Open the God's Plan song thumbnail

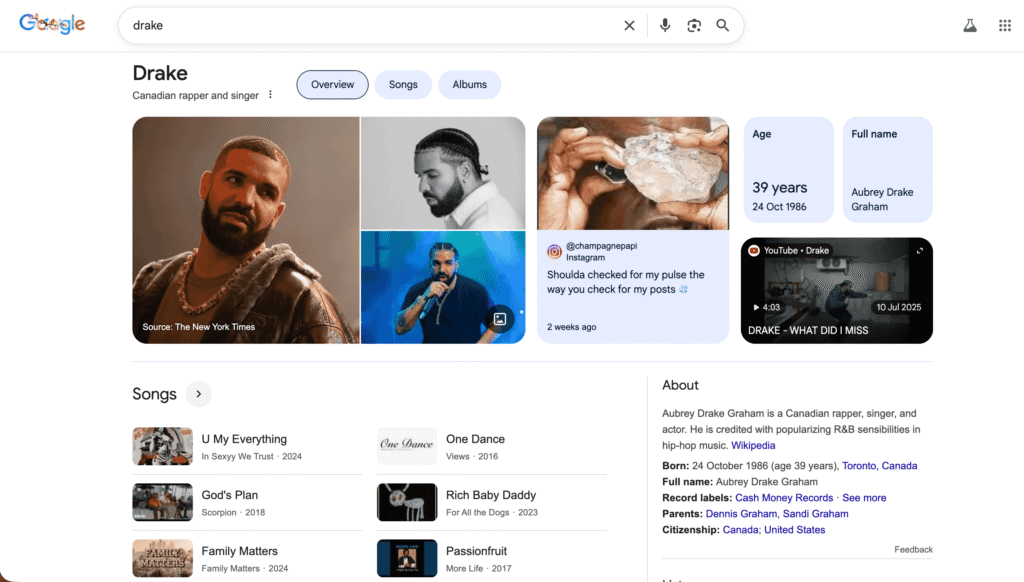pos(162,503)
